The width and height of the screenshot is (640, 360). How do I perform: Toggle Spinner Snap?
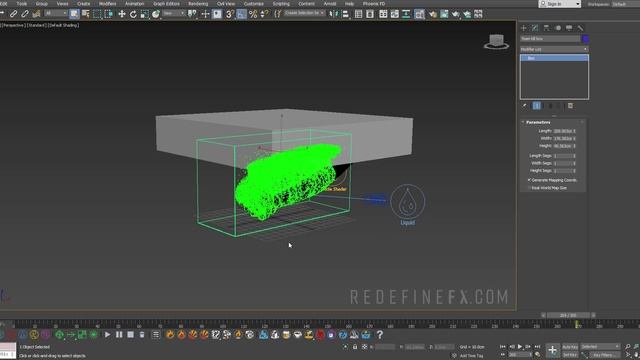point(264,14)
